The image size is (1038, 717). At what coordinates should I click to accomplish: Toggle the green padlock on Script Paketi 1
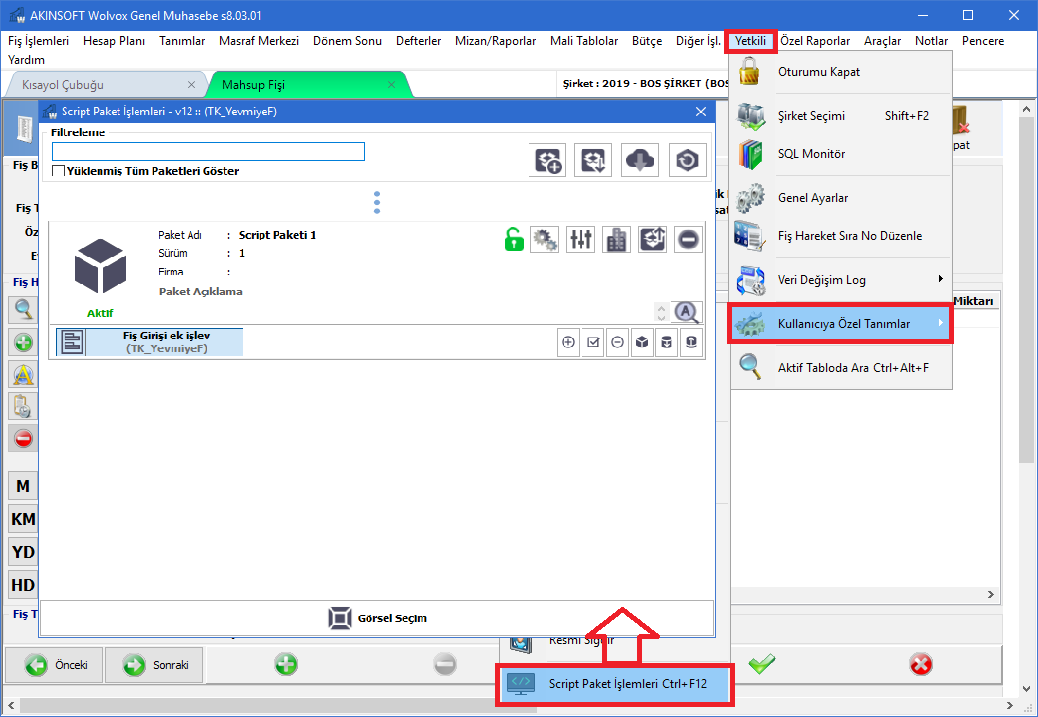pos(514,239)
